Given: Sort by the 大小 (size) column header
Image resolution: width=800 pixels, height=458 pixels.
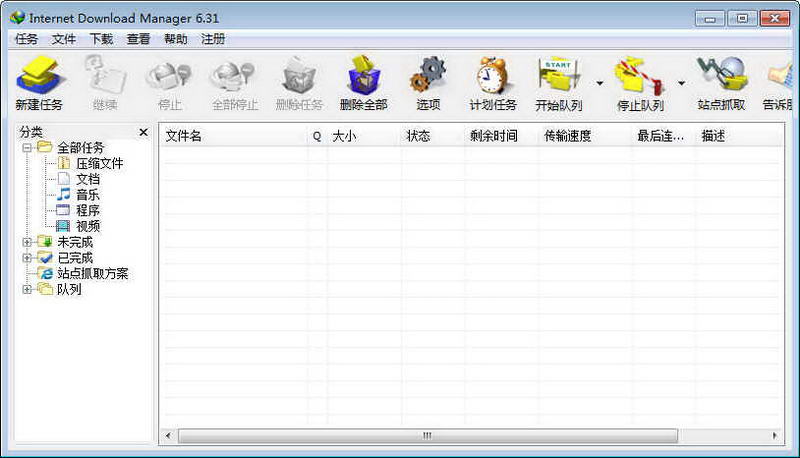Looking at the screenshot, I should tap(364, 136).
